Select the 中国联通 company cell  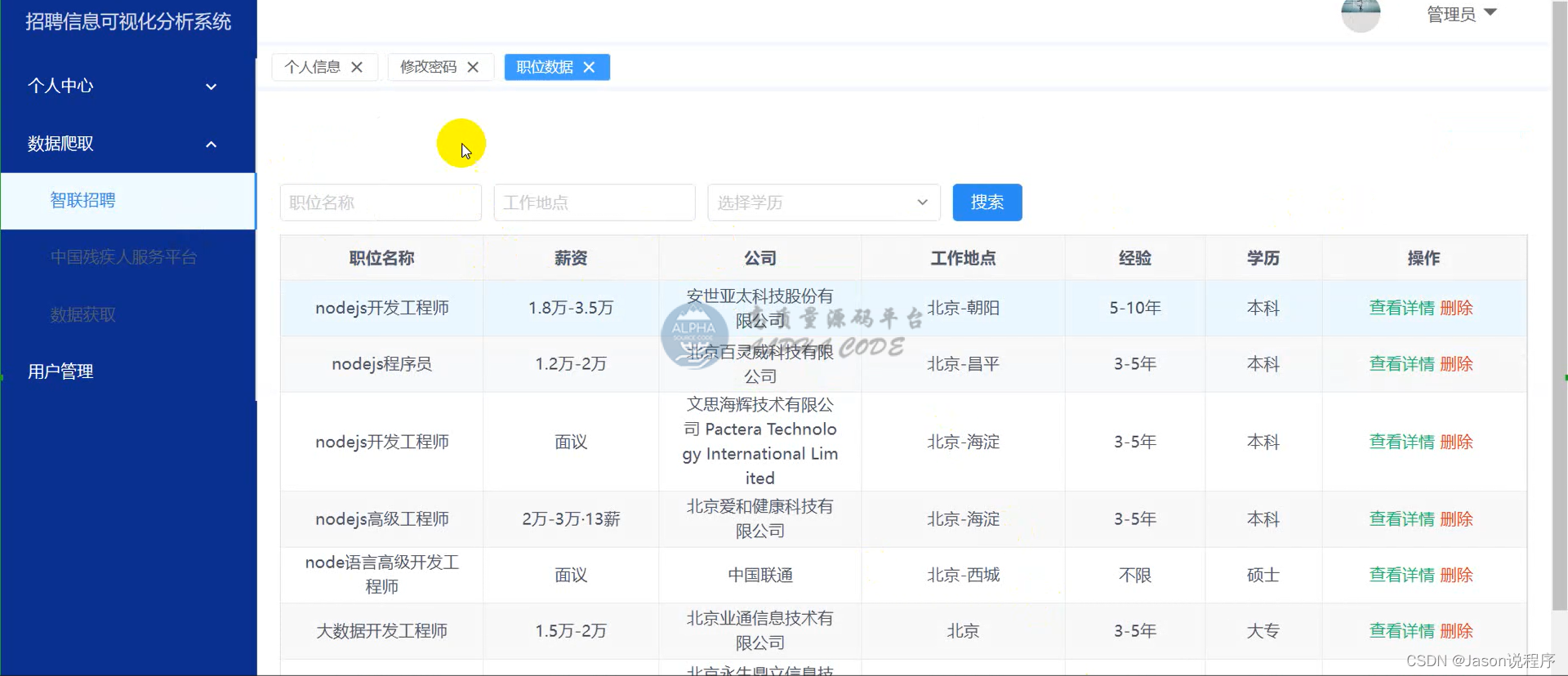coord(760,575)
